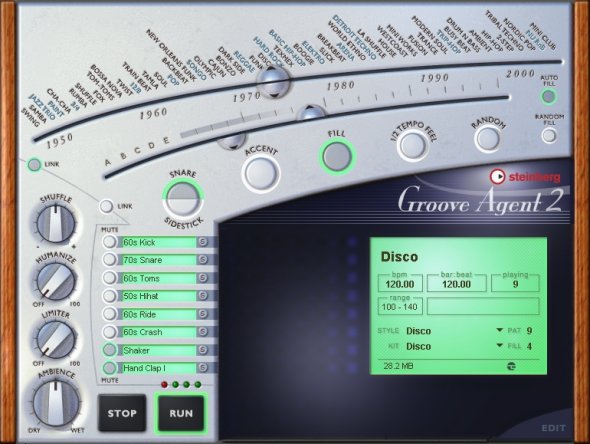This screenshot has height=444, width=590.
Task: Solo the 70s Snare track
Action: click(203, 260)
